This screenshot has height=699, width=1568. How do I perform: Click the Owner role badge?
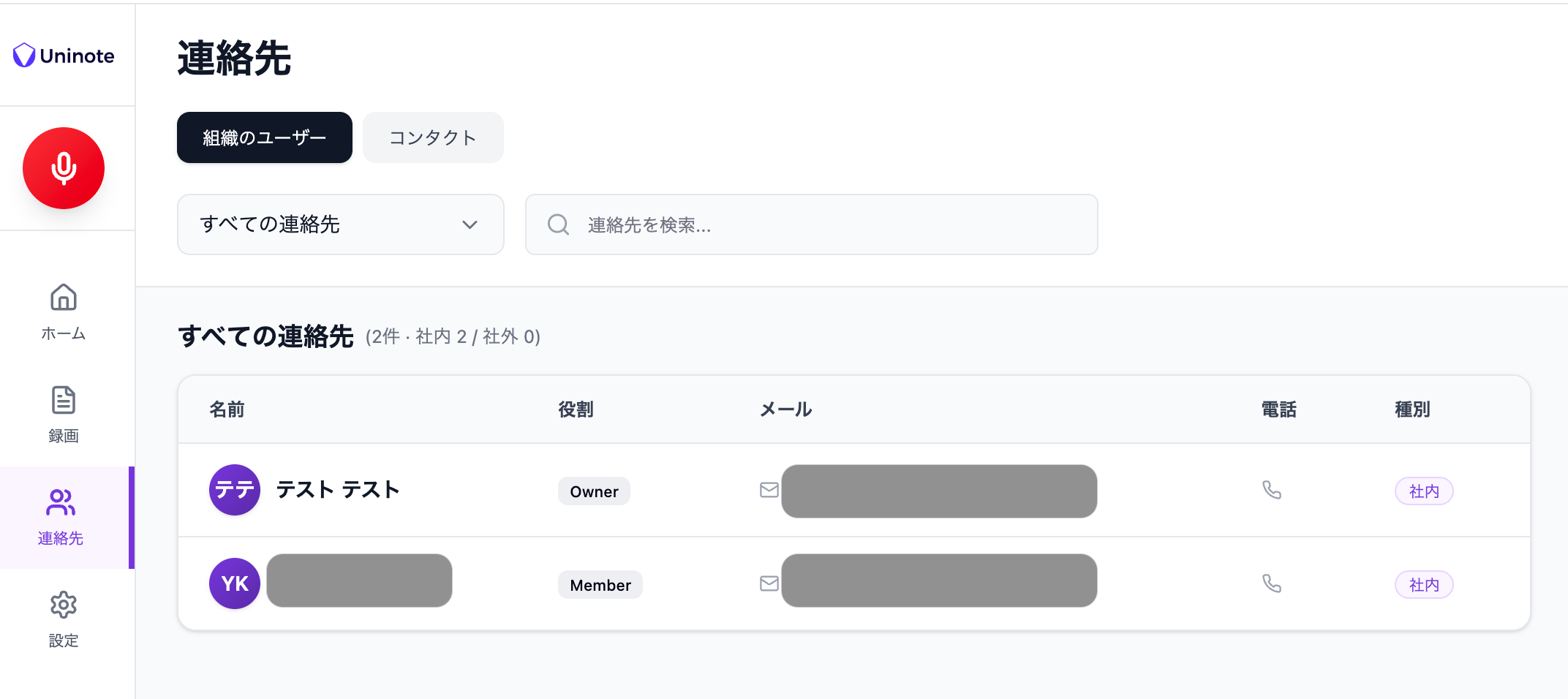594,491
